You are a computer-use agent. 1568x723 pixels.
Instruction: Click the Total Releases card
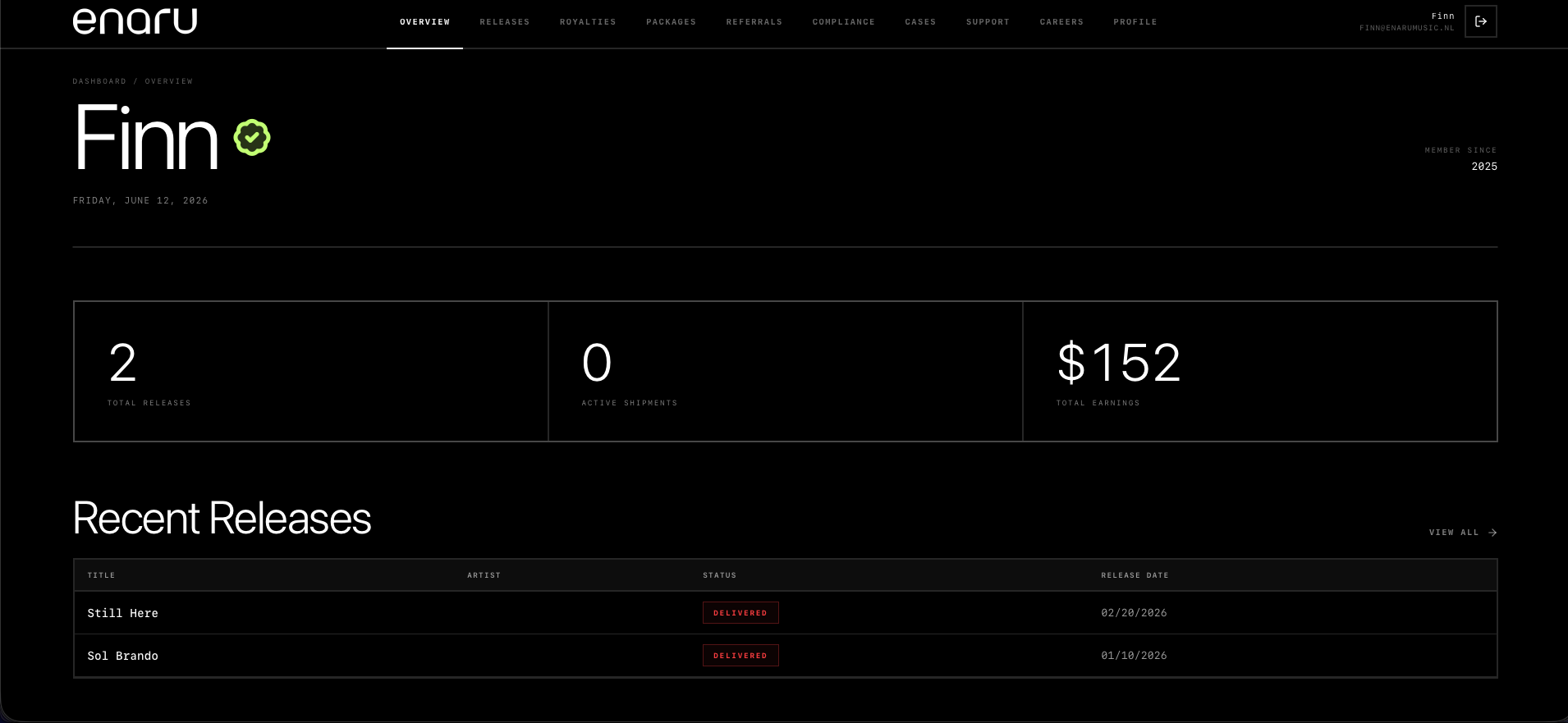(311, 371)
